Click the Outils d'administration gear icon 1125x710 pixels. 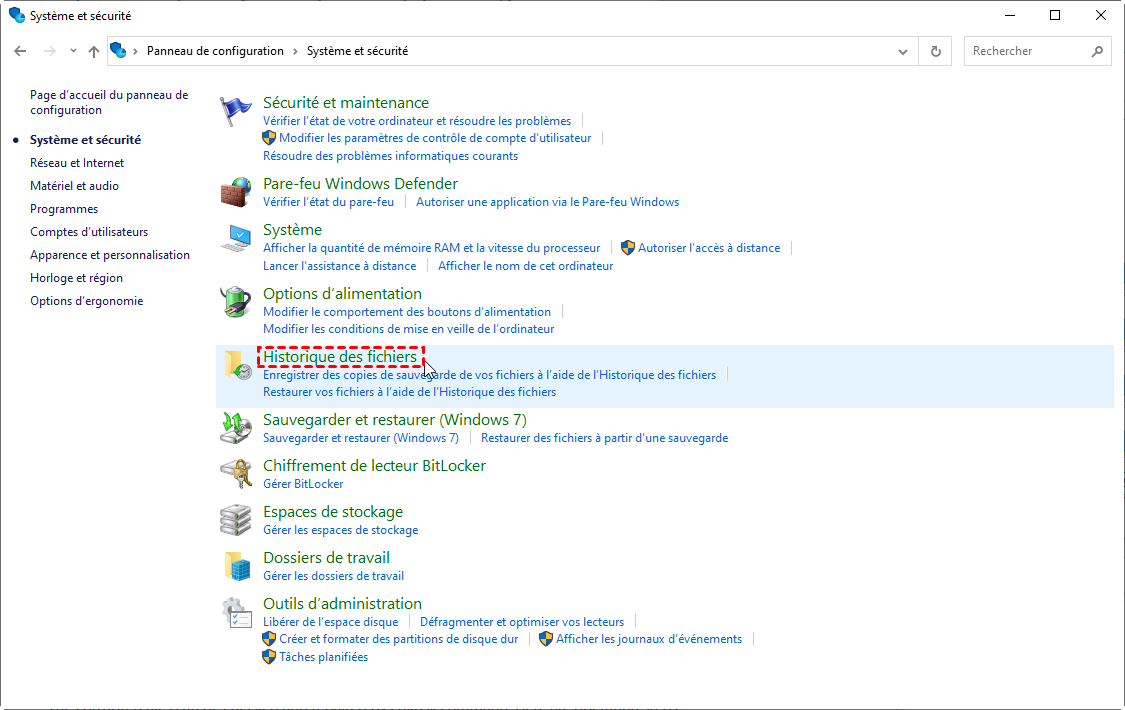(236, 612)
